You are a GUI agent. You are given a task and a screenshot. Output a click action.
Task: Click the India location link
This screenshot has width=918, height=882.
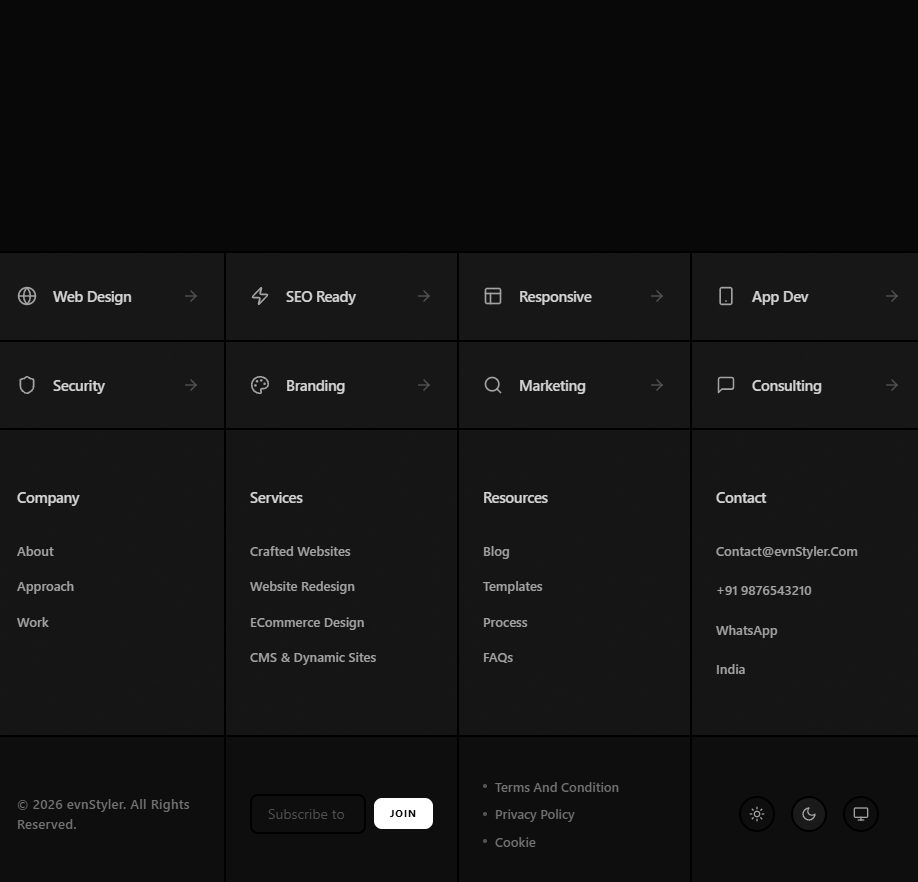pos(730,670)
